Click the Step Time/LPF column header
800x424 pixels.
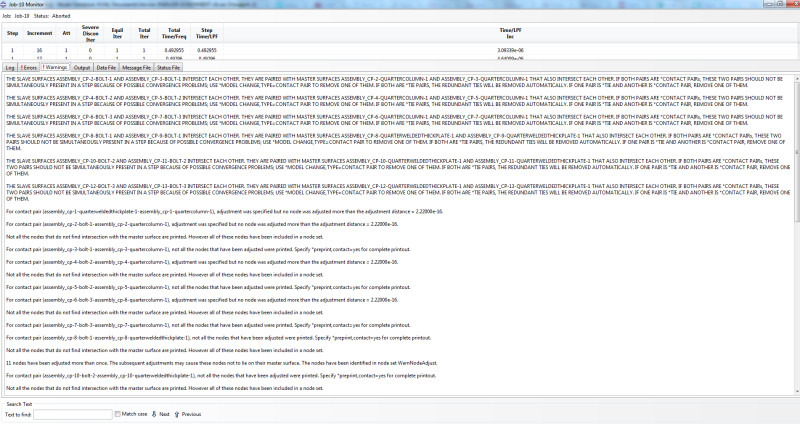coord(207,33)
